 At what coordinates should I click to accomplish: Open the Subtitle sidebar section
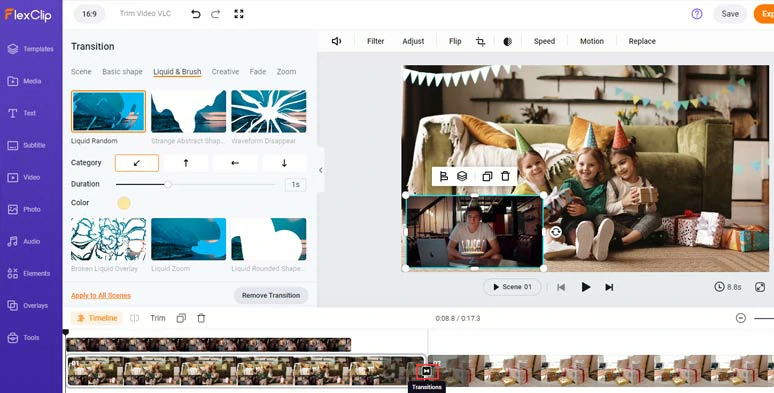point(27,145)
